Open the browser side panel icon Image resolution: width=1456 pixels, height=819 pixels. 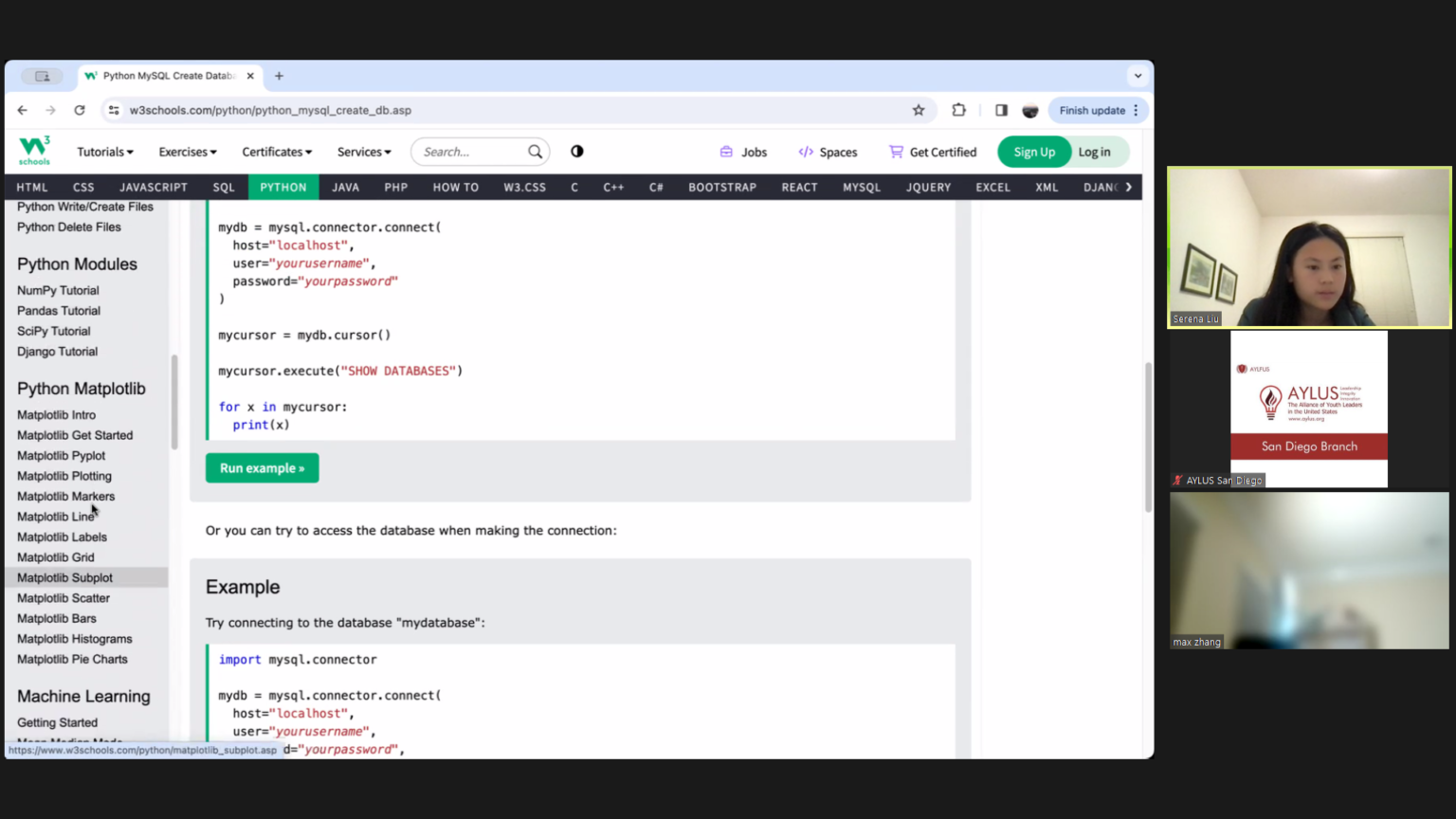click(x=1001, y=110)
